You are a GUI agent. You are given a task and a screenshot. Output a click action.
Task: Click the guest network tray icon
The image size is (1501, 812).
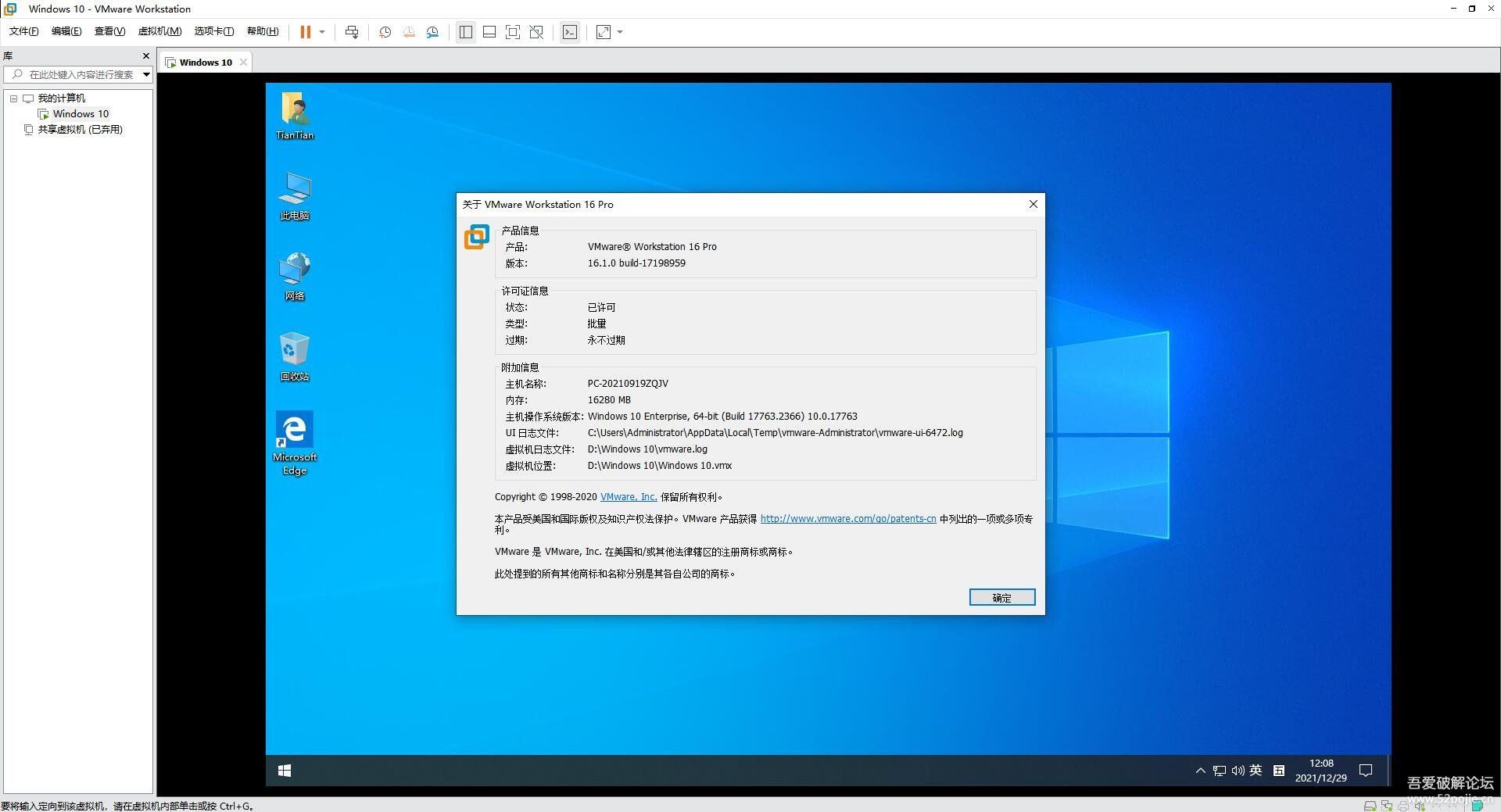1220,771
